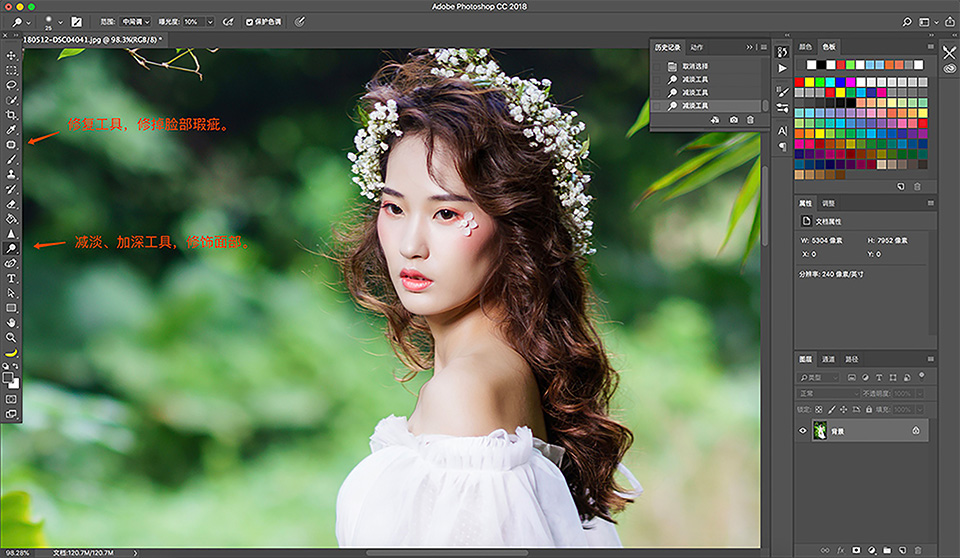Open the layer blend mode dropdown
Viewport: 960px width, 558px height.
[829, 393]
